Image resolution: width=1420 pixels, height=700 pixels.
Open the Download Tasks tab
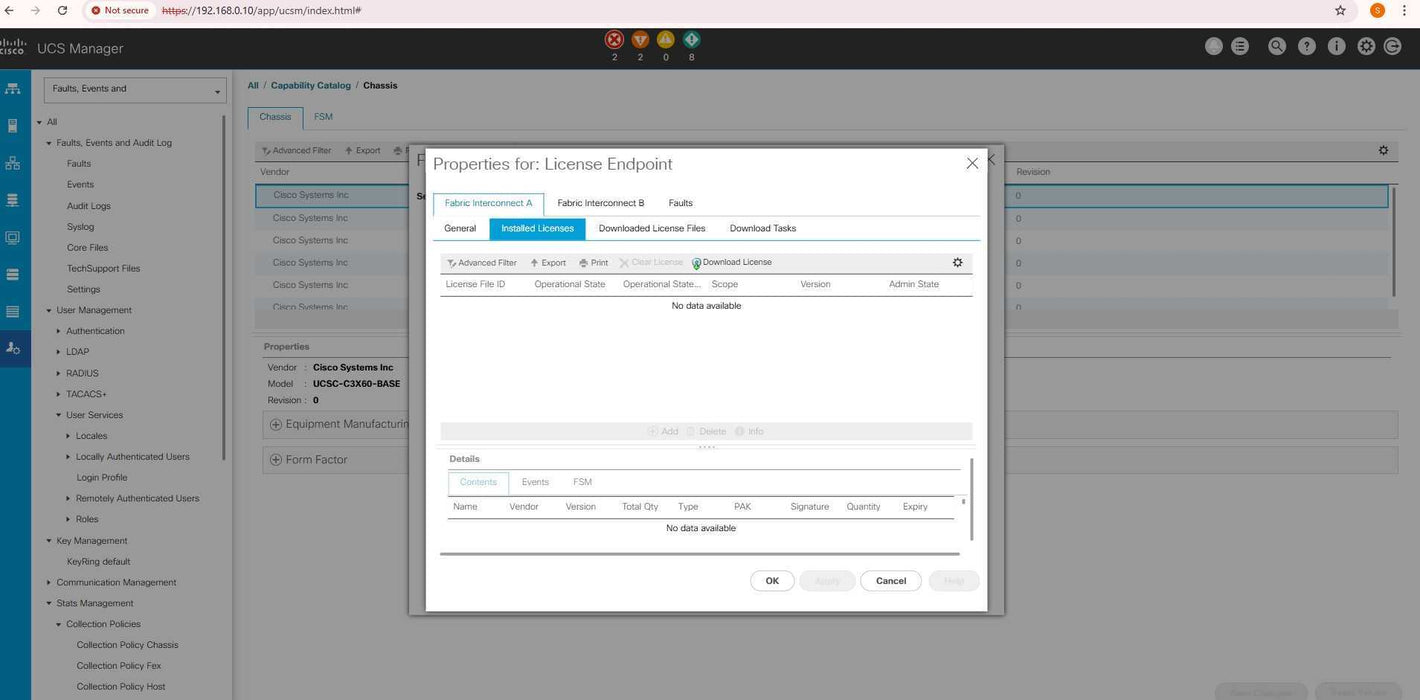click(x=763, y=228)
